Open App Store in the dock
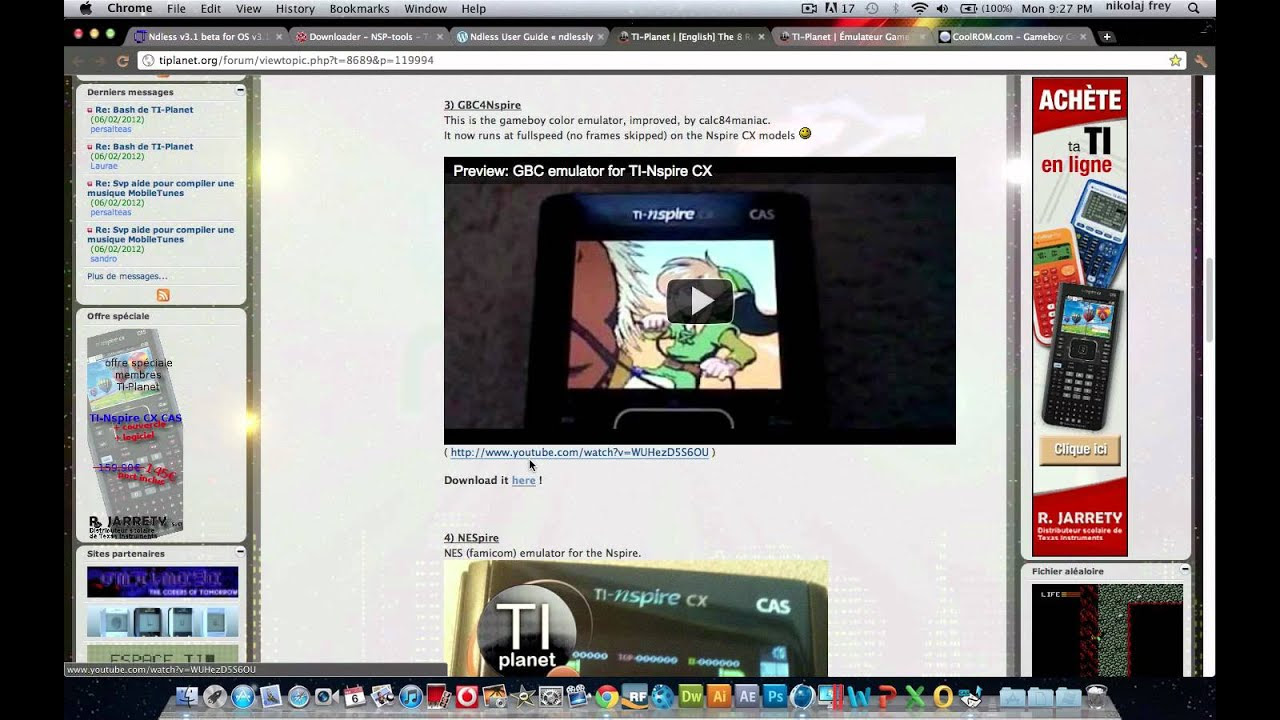The image size is (1280, 720). click(243, 697)
